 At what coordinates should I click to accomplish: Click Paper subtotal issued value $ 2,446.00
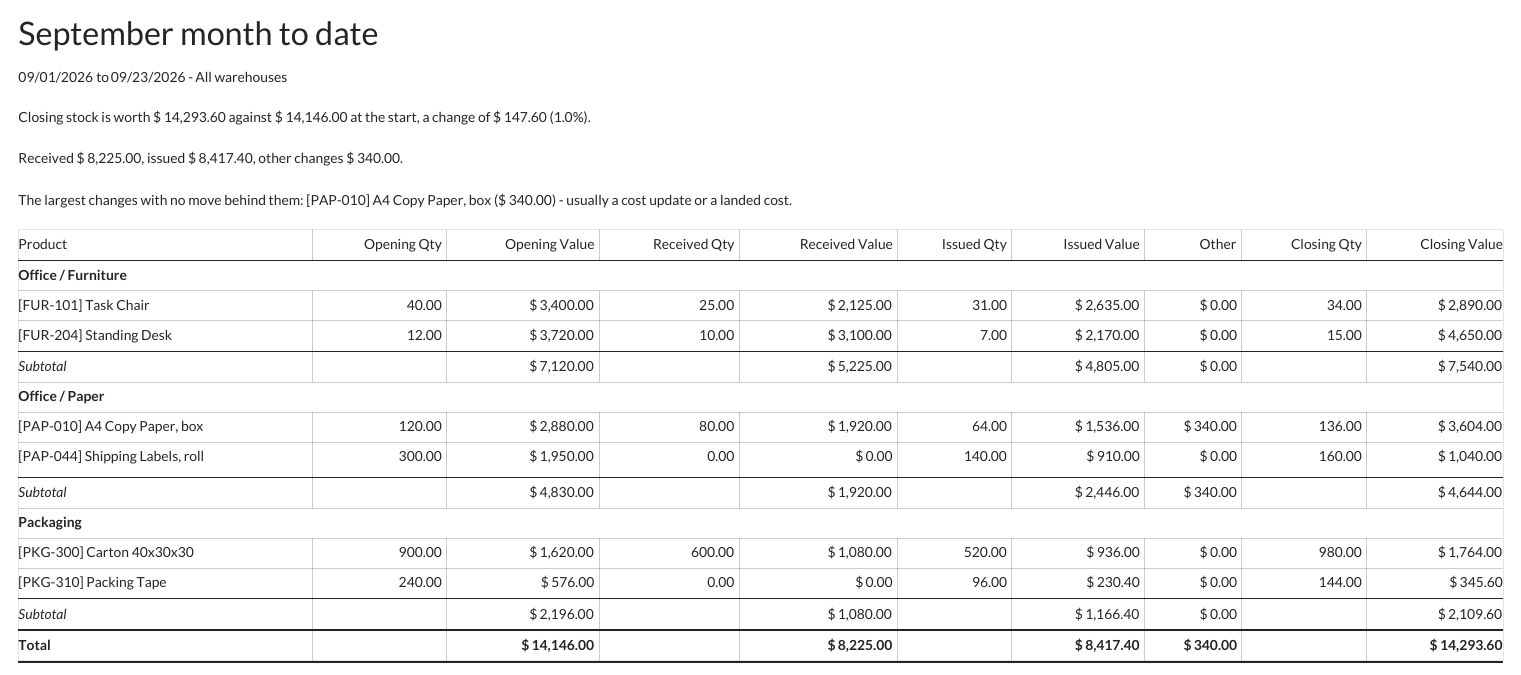click(x=1107, y=492)
